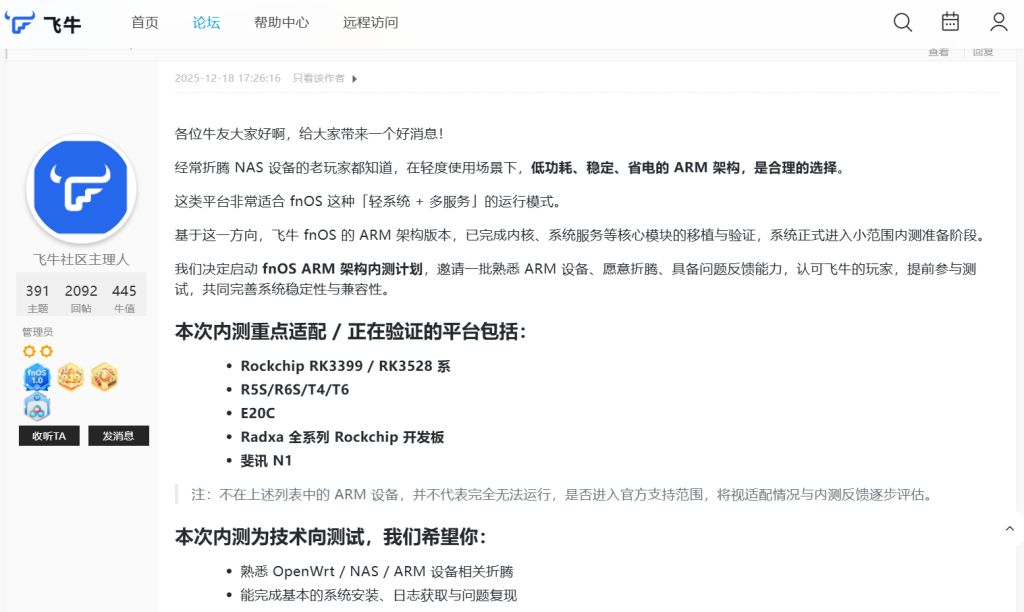
Task: Click the rightmost hexagon medal badge
Action: (104, 377)
